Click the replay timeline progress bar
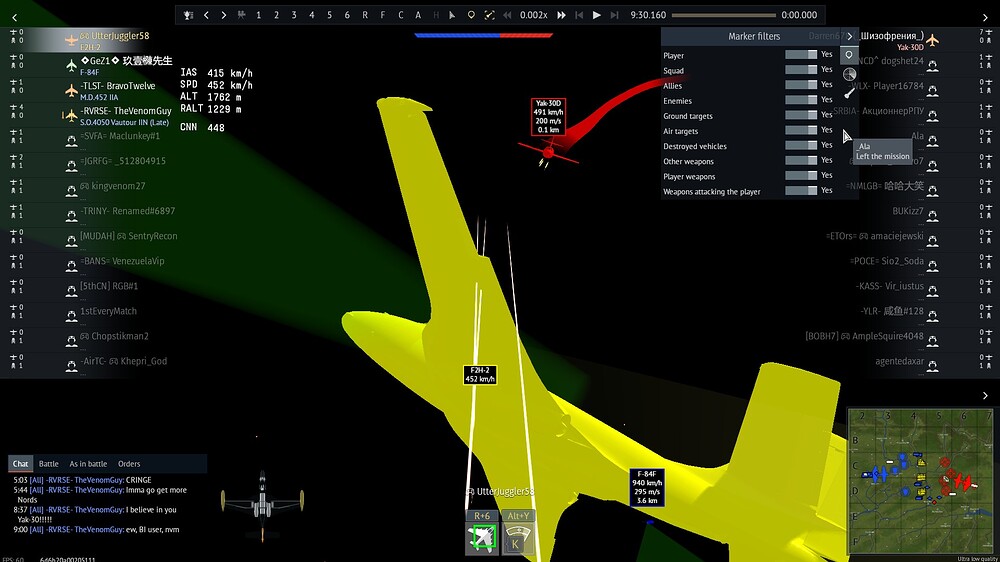 (x=724, y=15)
